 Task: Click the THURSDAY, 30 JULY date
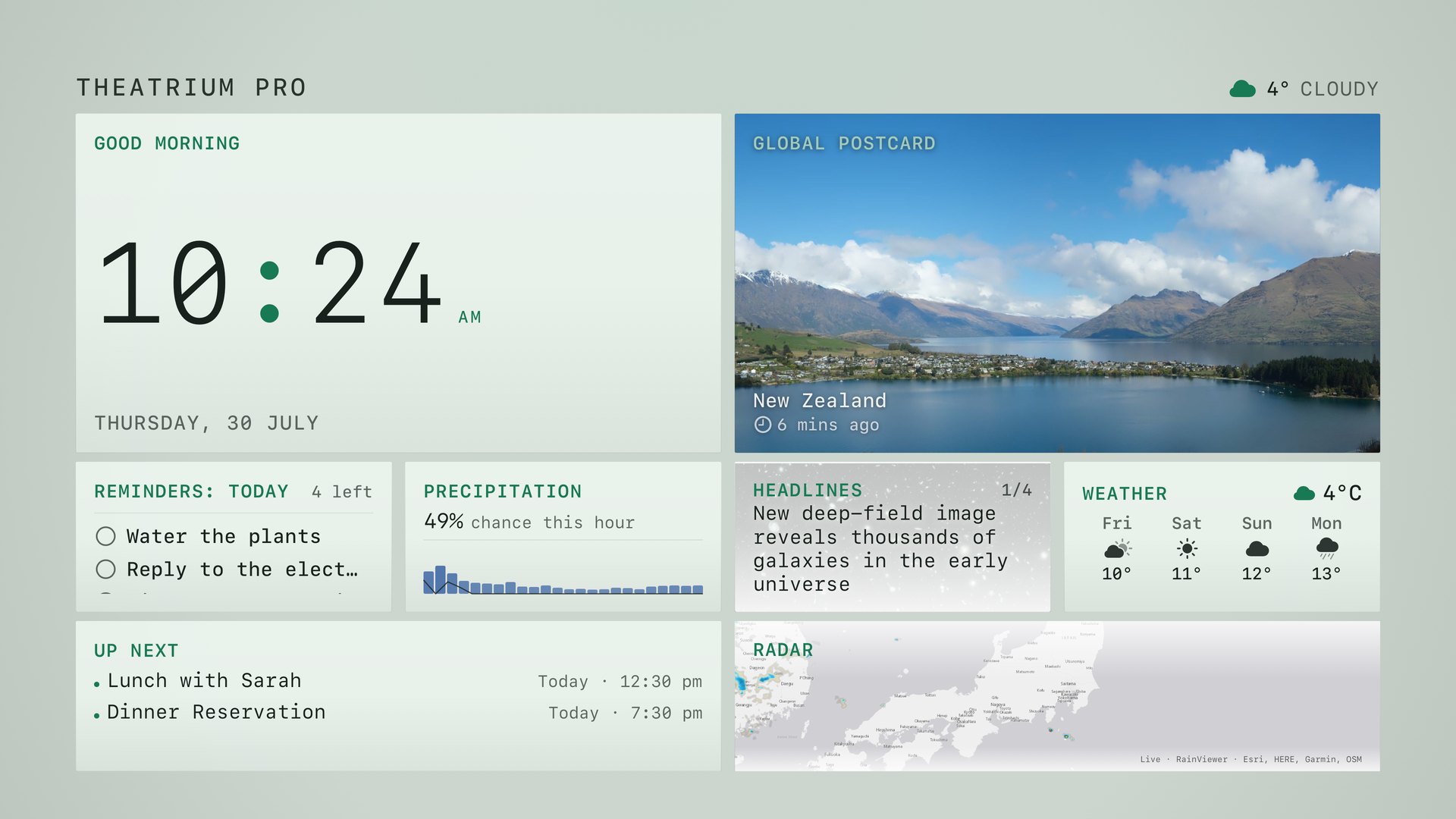pos(206,423)
